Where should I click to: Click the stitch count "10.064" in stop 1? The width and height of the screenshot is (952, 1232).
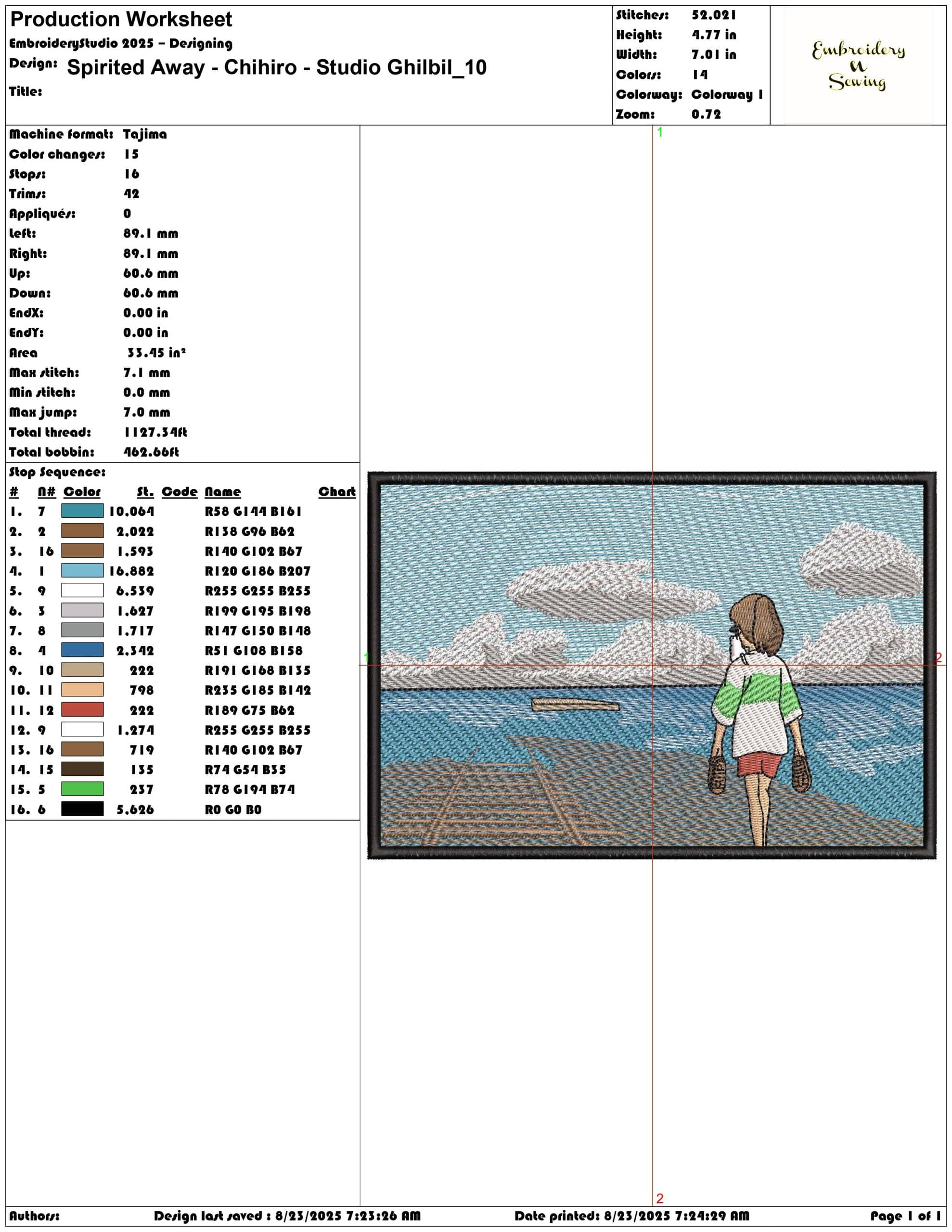[x=131, y=512]
